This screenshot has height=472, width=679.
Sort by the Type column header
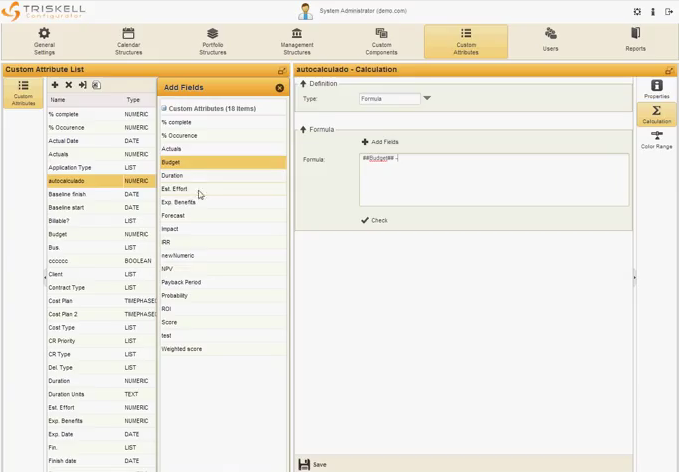[x=139, y=100]
